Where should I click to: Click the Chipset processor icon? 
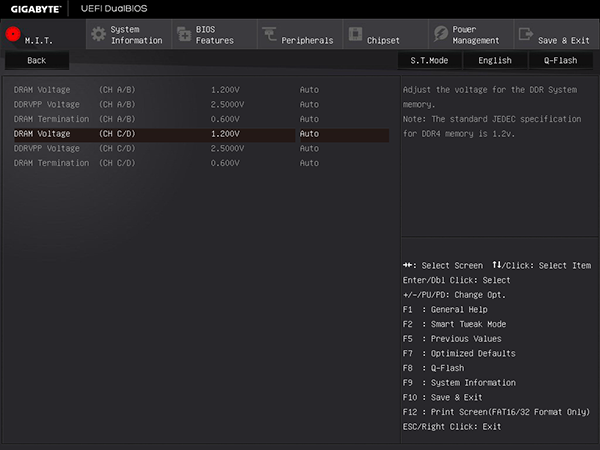coord(355,34)
